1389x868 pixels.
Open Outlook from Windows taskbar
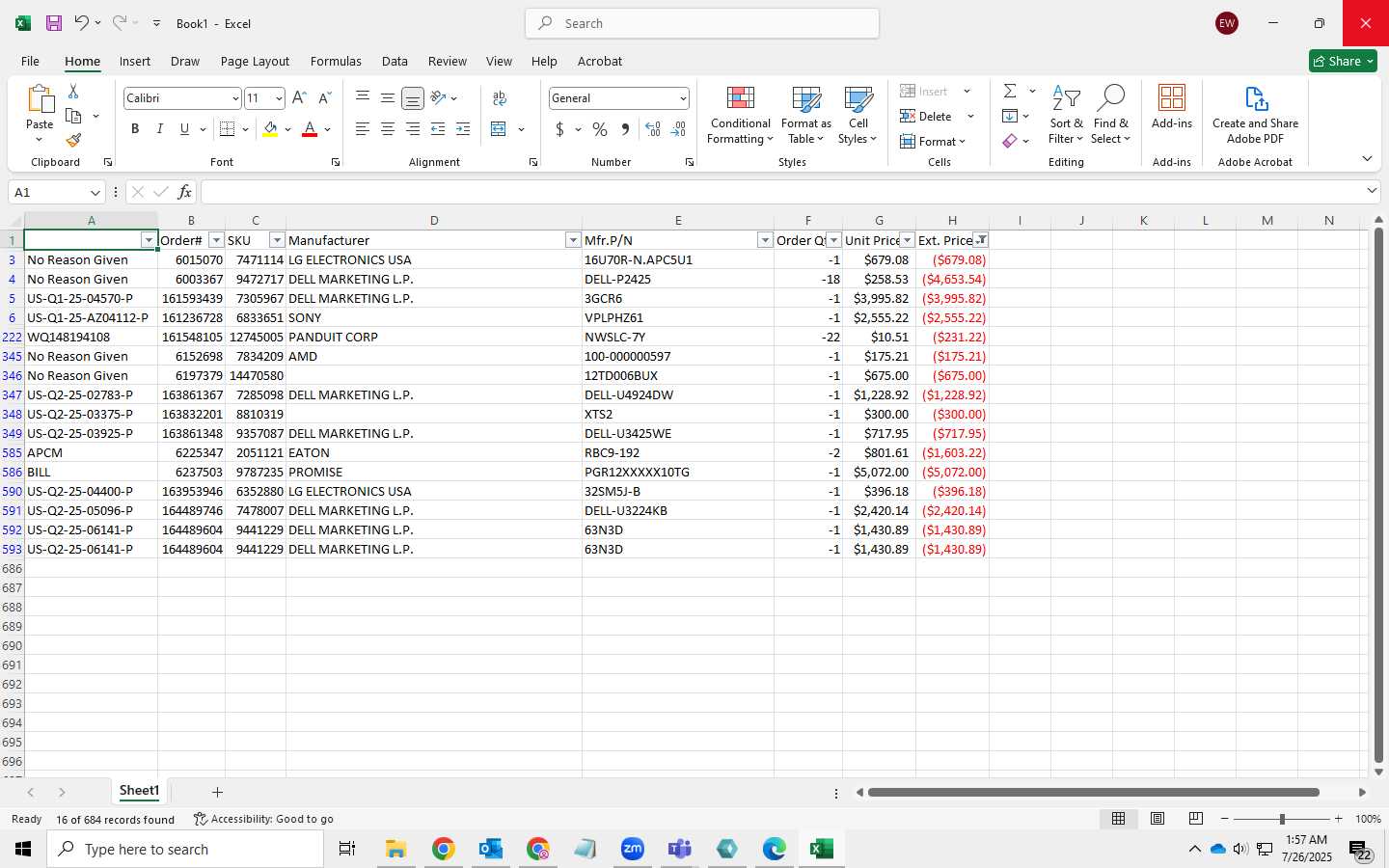coord(491,849)
